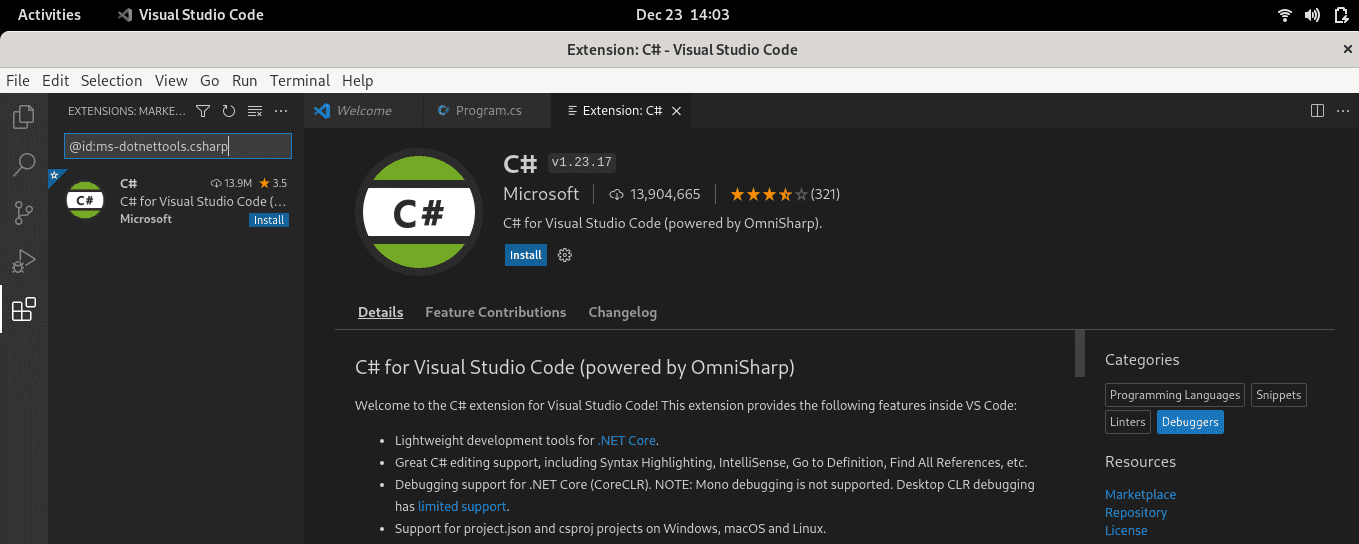
Task: Select the Linters category
Action: tap(1128, 422)
